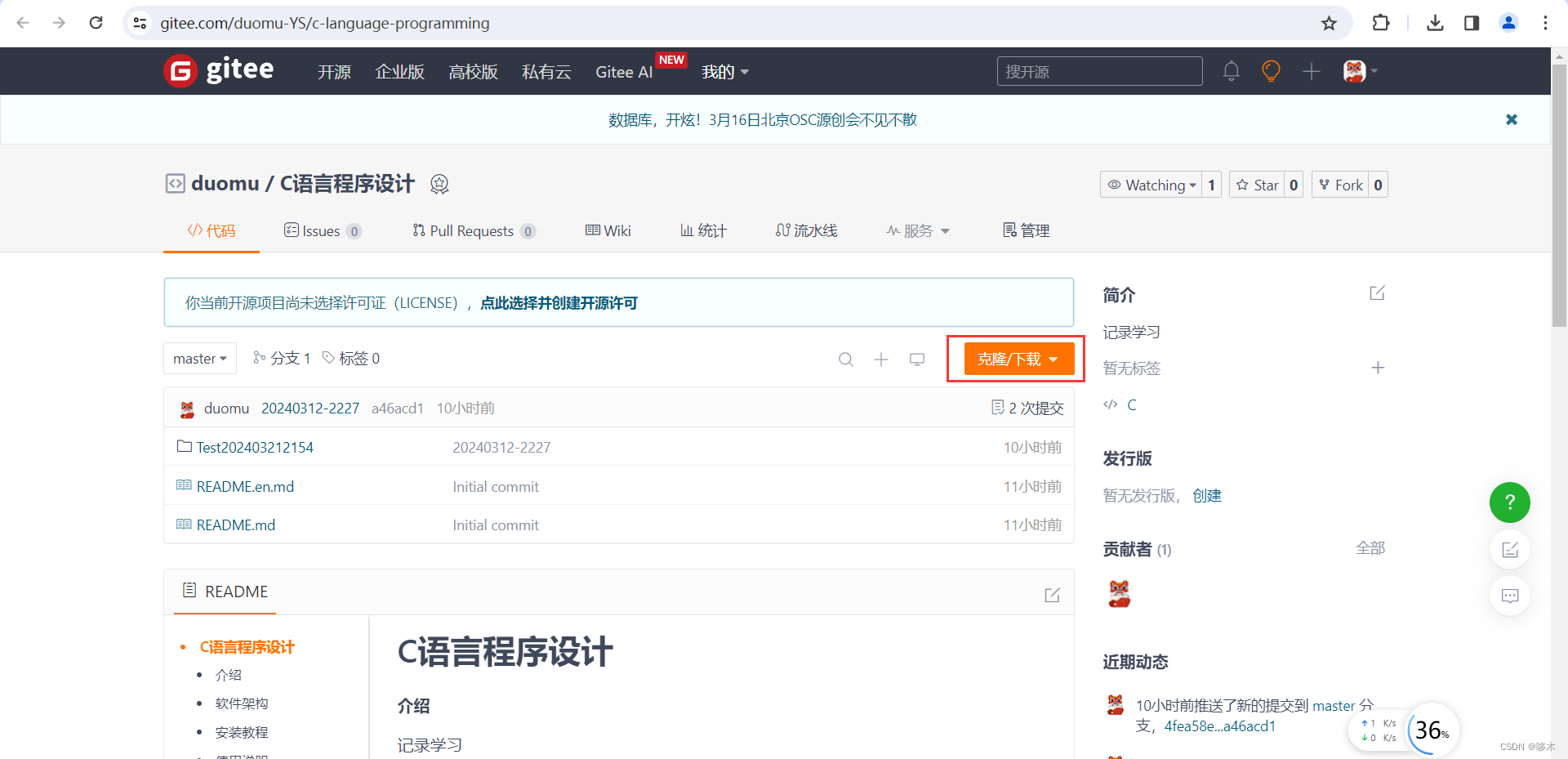Open the create "+" icon in top navigation
The image size is (1568, 759).
(1311, 72)
